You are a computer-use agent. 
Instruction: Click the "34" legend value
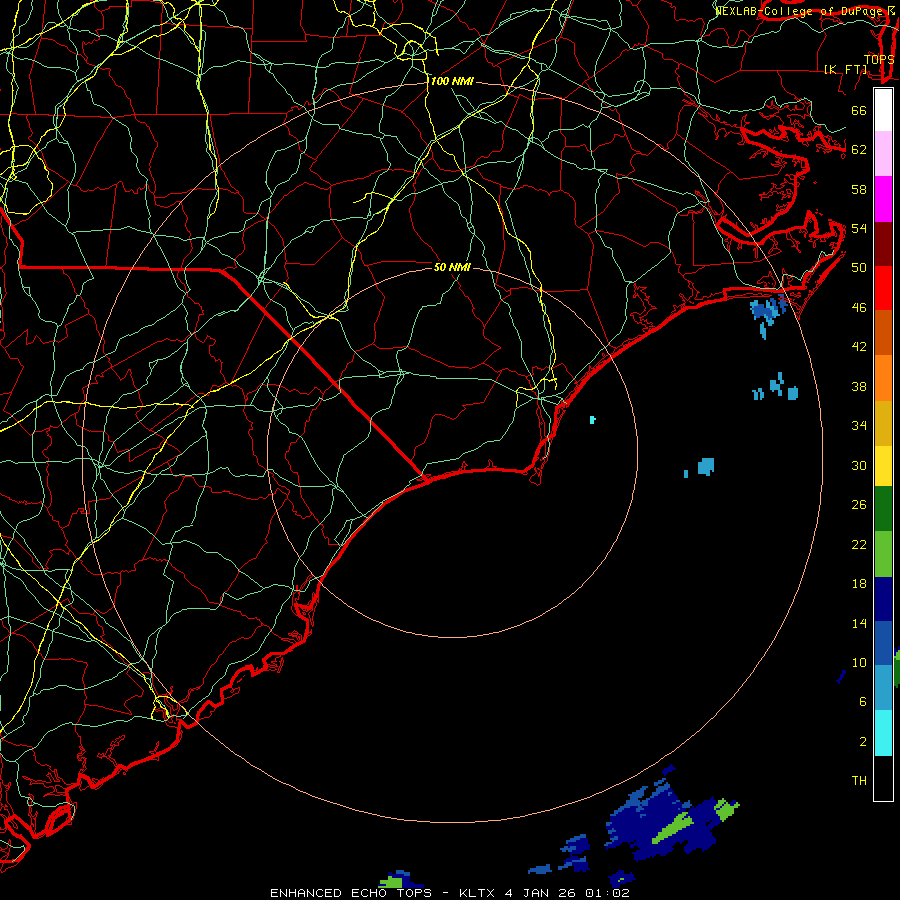[859, 426]
